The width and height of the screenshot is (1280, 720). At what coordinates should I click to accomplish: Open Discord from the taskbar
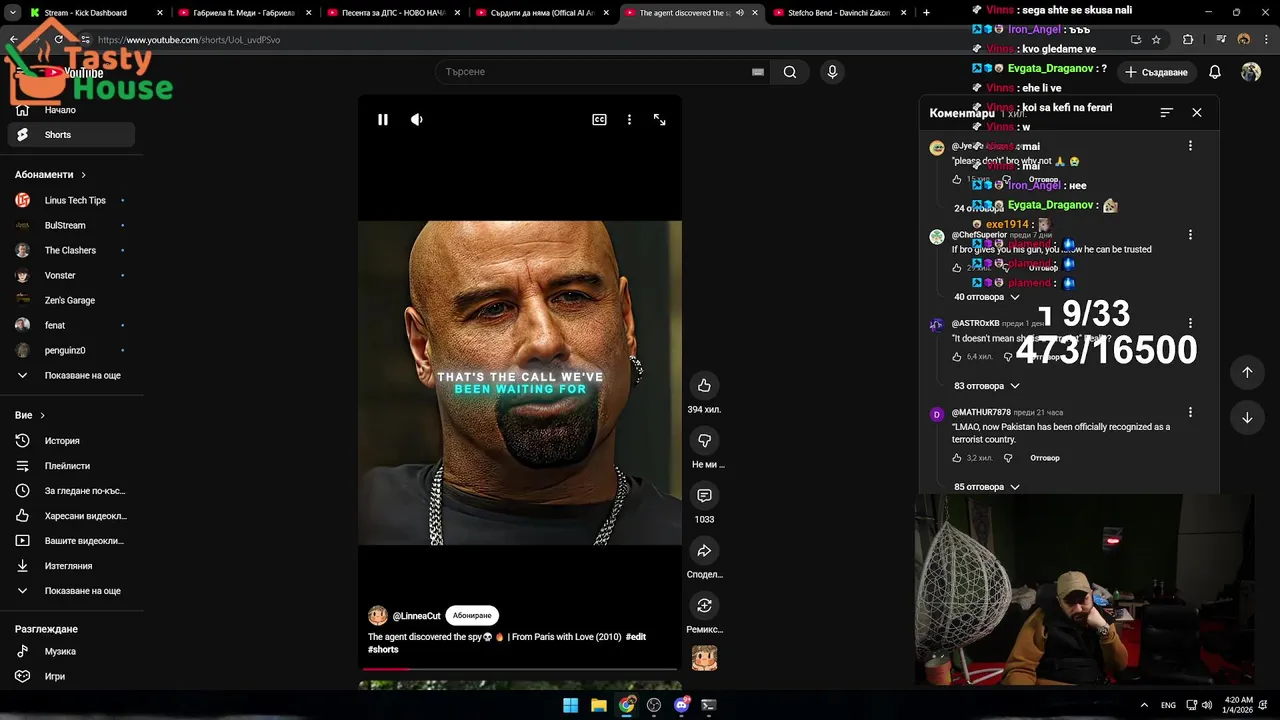(x=682, y=705)
